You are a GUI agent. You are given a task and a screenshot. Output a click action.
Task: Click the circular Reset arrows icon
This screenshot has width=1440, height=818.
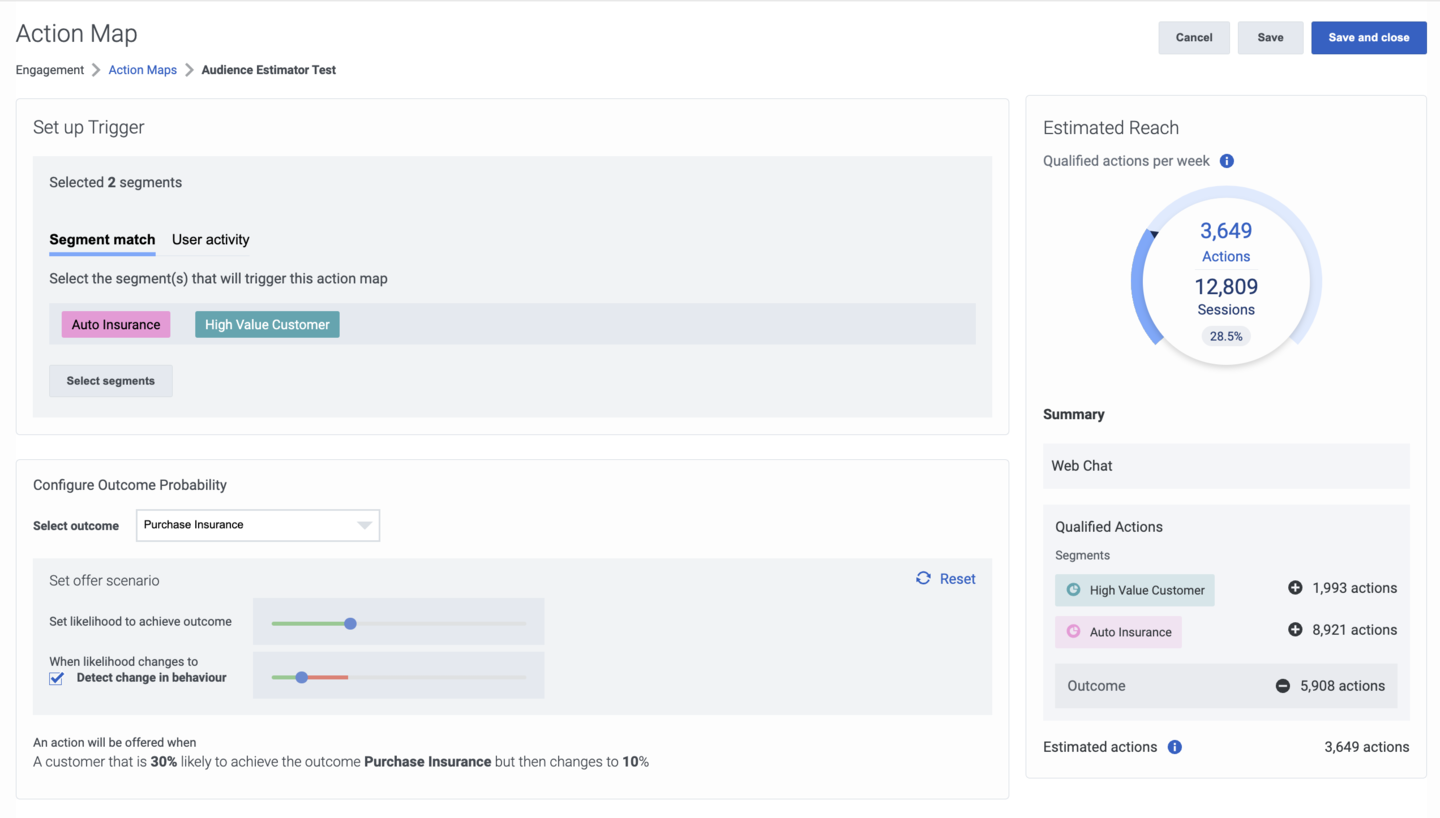(923, 578)
